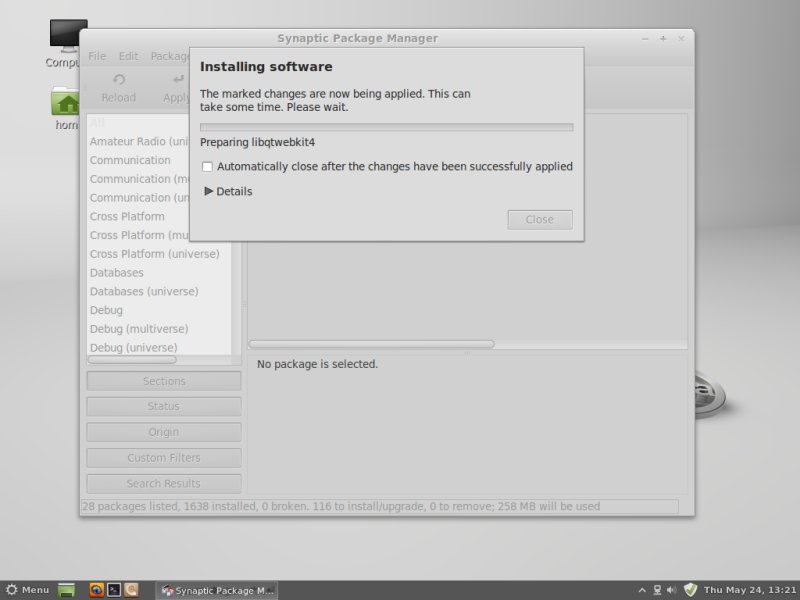Click the package list horizontal scrollbar
This screenshot has height=600, width=800.
point(371,344)
